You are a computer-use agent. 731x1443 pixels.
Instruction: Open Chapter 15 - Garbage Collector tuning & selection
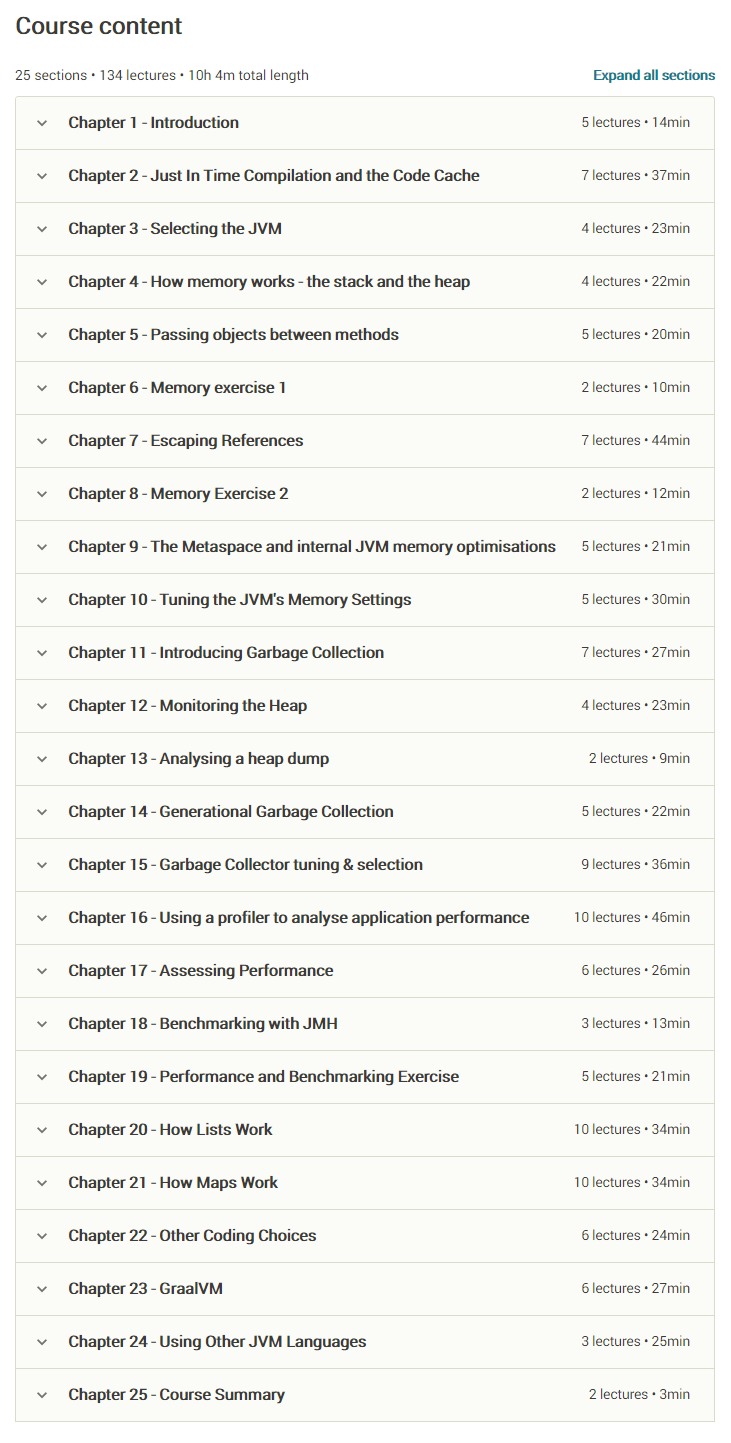245,865
